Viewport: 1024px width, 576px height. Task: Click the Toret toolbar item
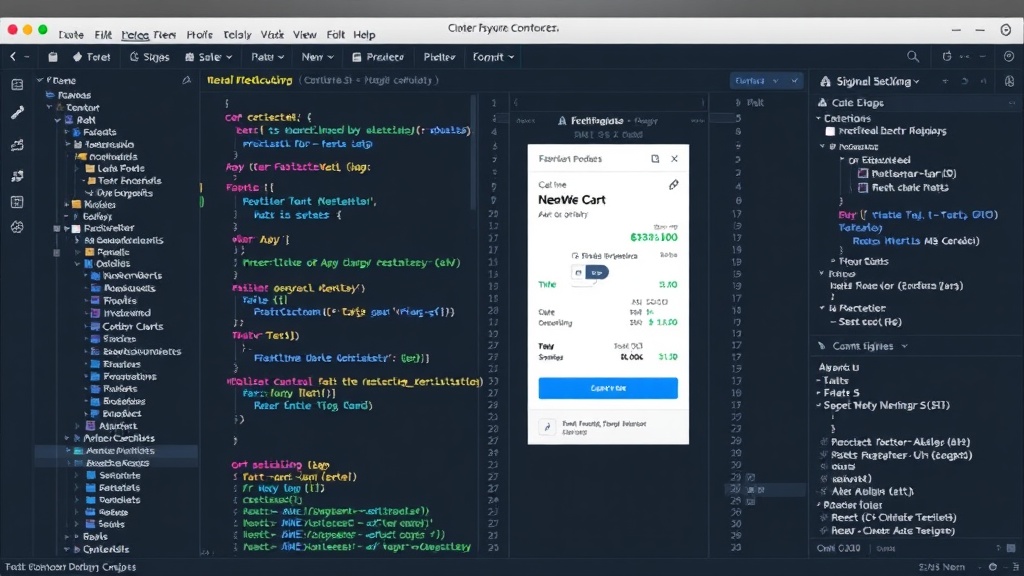coord(91,57)
